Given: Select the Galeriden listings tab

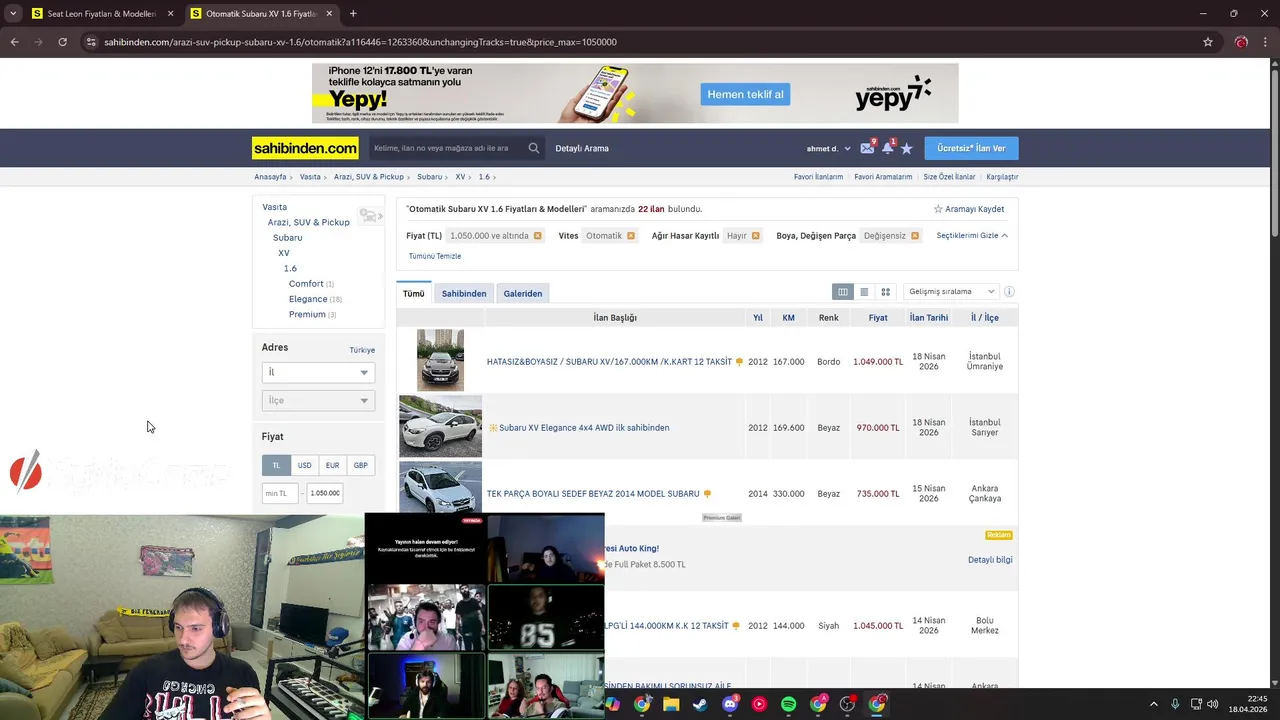Looking at the screenshot, I should (523, 293).
